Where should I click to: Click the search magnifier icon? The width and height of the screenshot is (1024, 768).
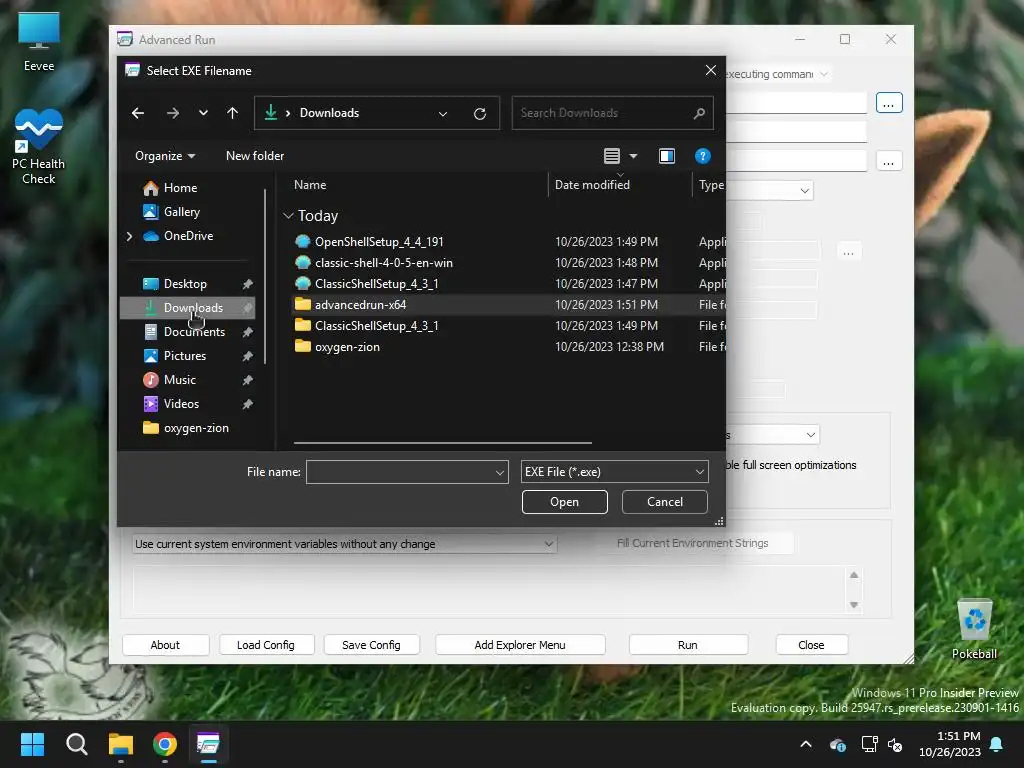[699, 113]
